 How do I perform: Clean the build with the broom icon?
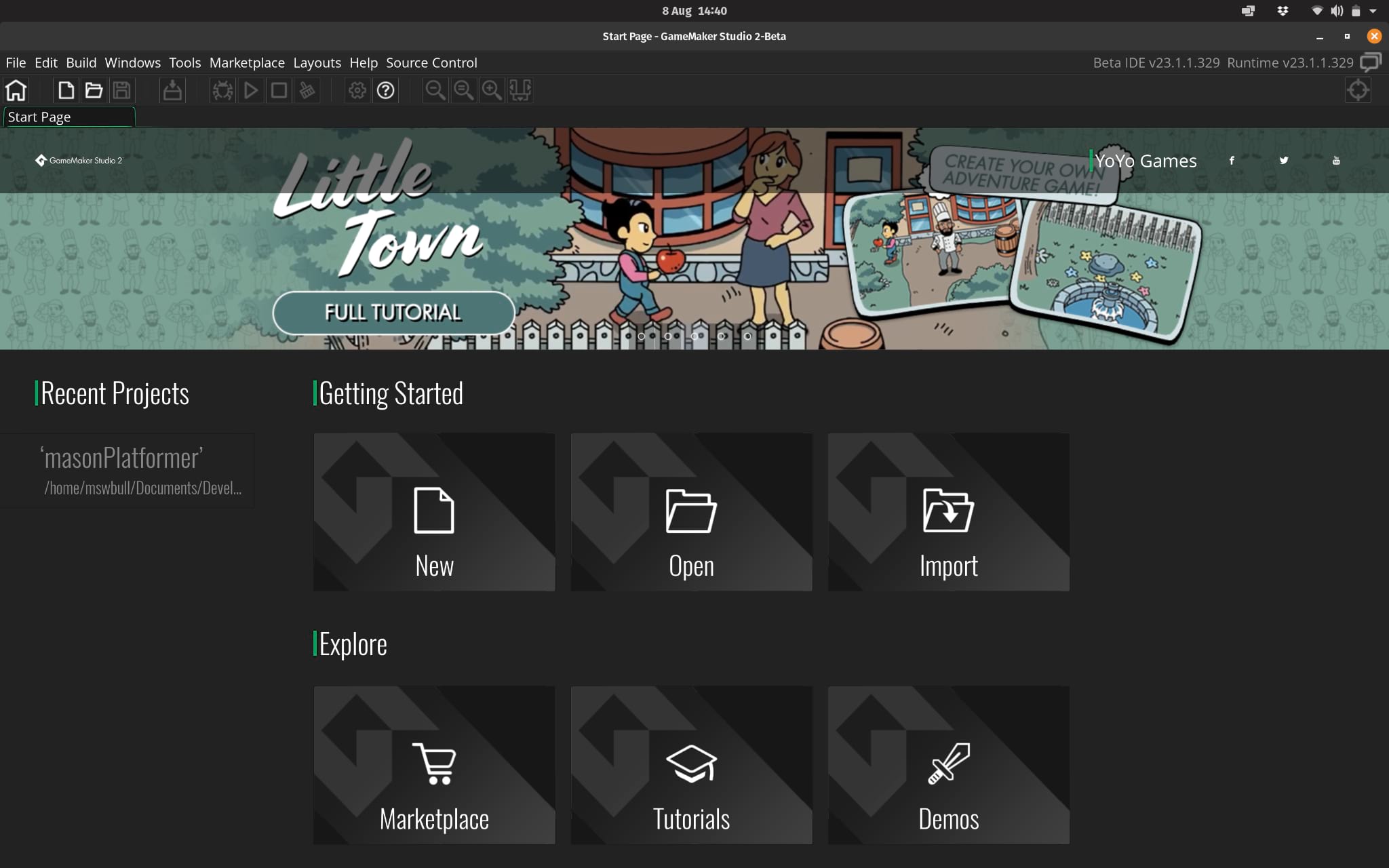pyautogui.click(x=307, y=90)
